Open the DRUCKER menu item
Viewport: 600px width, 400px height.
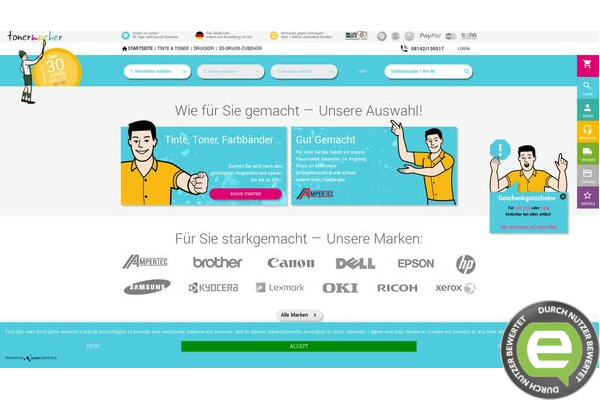(204, 49)
